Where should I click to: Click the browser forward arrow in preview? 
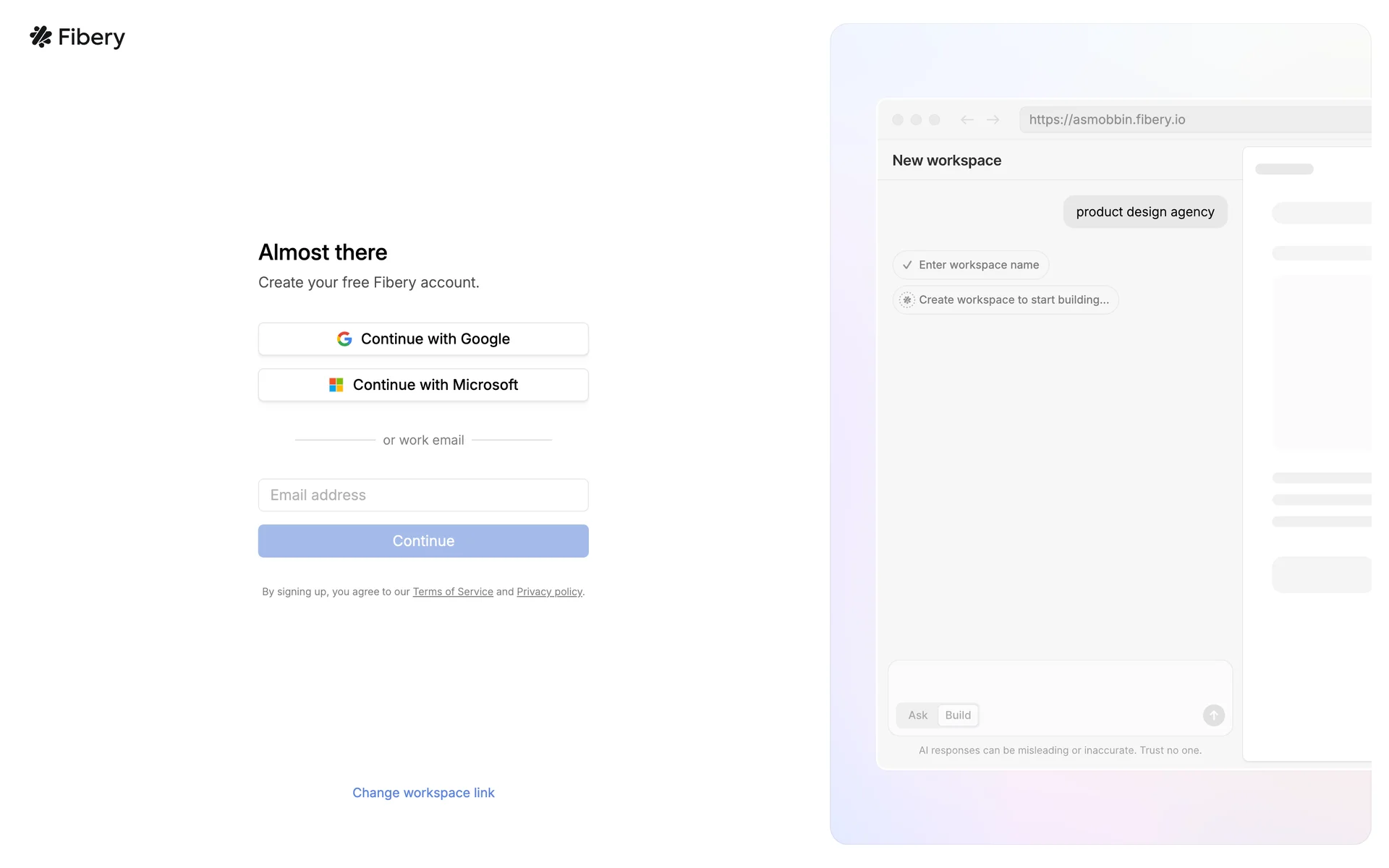point(993,120)
